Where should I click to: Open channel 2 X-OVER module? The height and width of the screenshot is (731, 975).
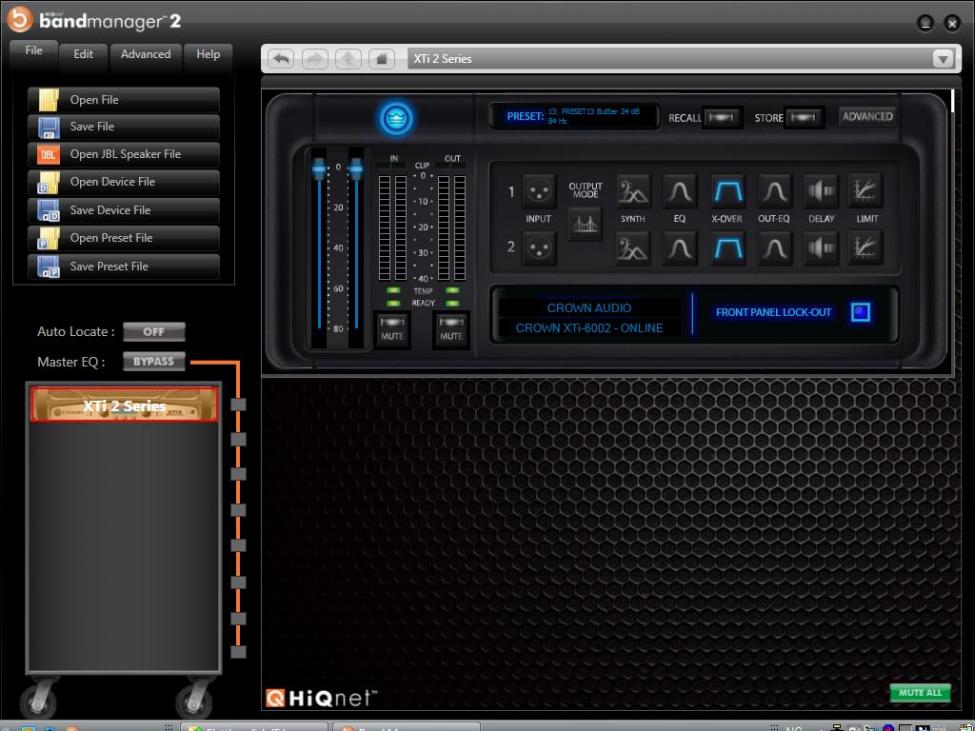pyautogui.click(x=728, y=248)
